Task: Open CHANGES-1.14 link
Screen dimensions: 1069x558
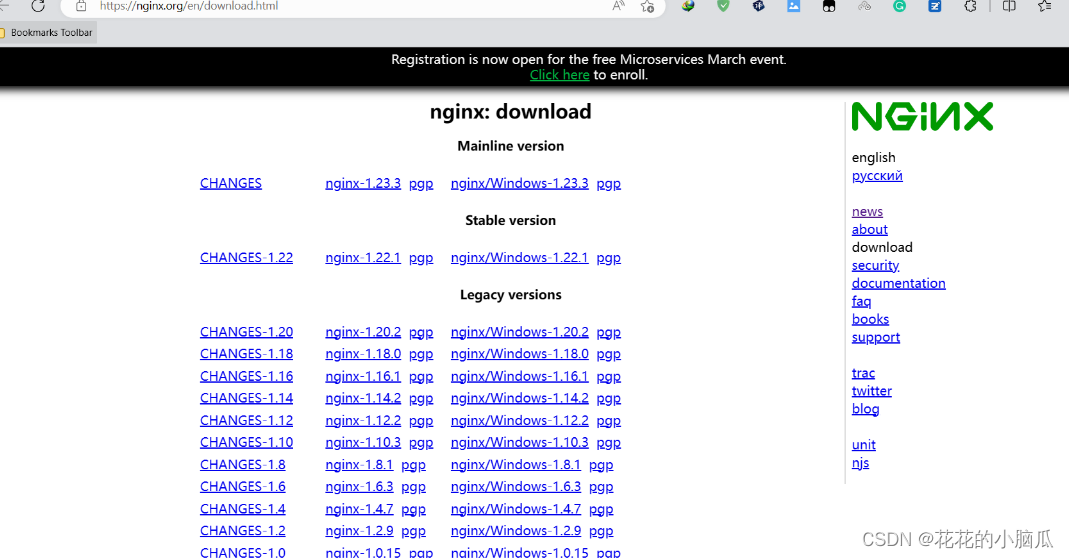Action: pyautogui.click(x=246, y=398)
